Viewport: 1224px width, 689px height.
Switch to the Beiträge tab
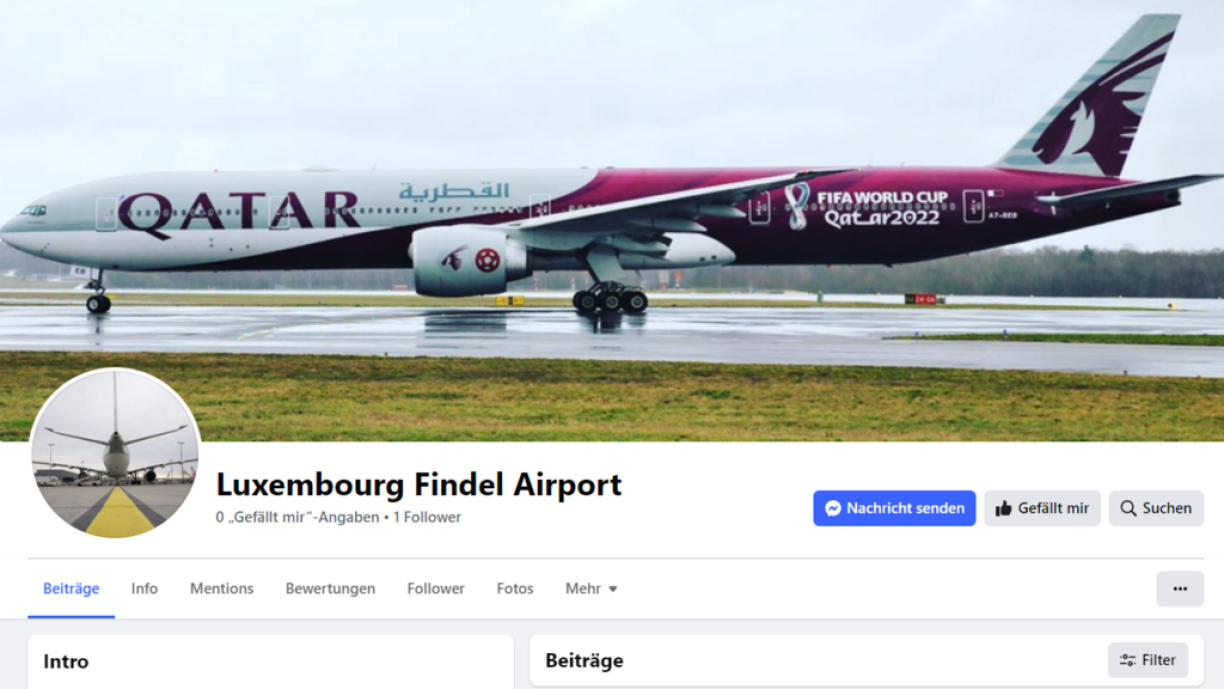click(71, 589)
